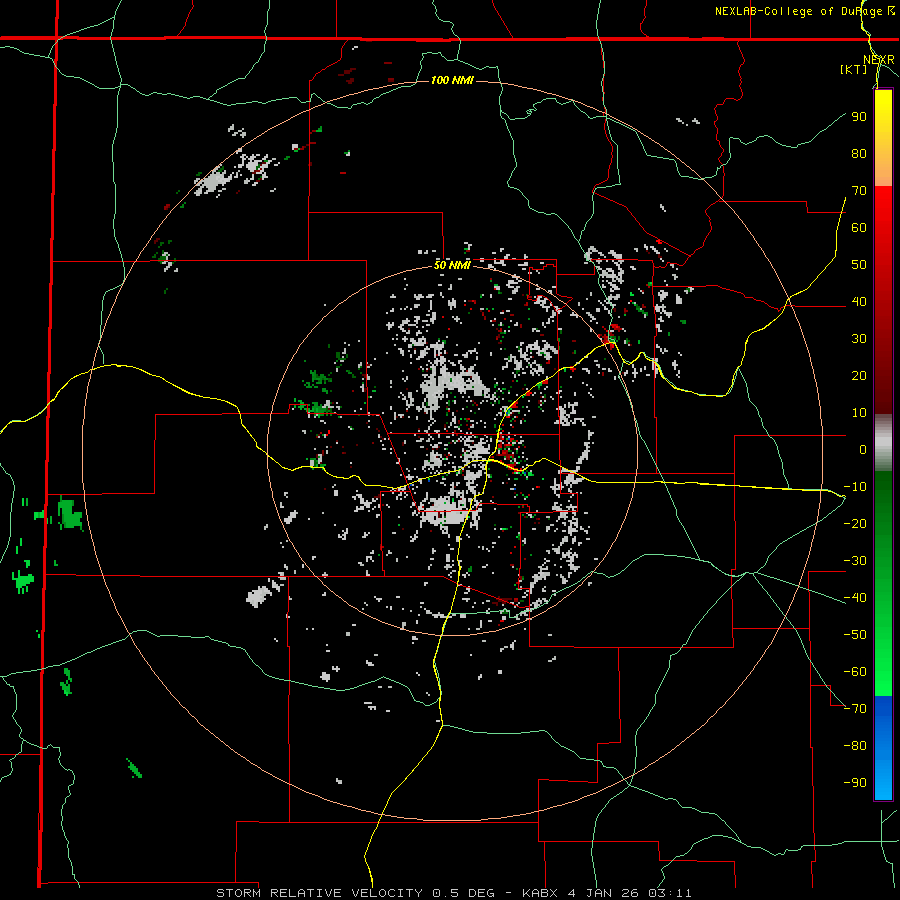Click the -10 value on the velocity scale
Image resolution: width=900 pixels, height=900 pixels.
[x=855, y=487]
